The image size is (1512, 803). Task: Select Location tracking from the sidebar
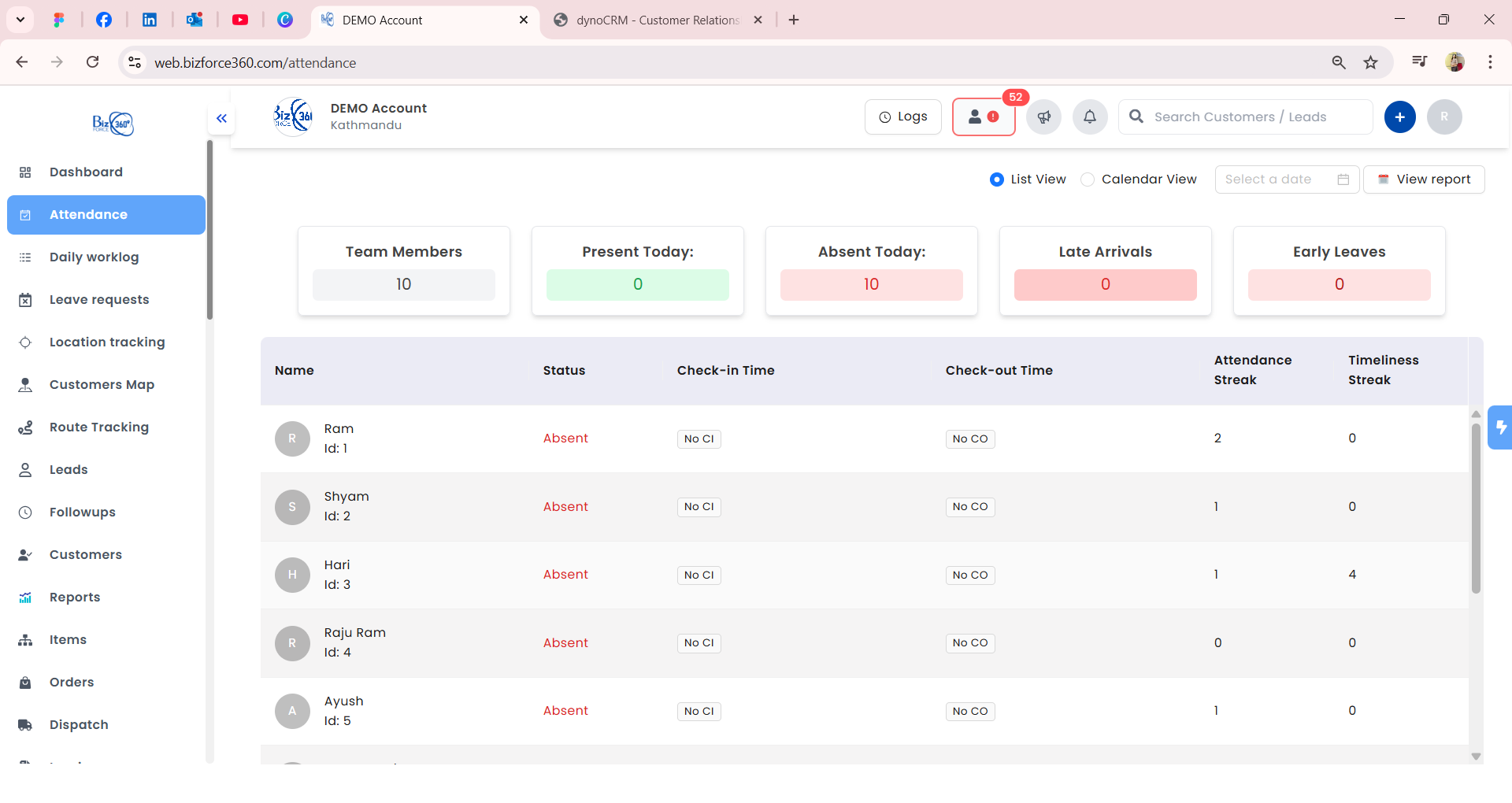coord(107,342)
